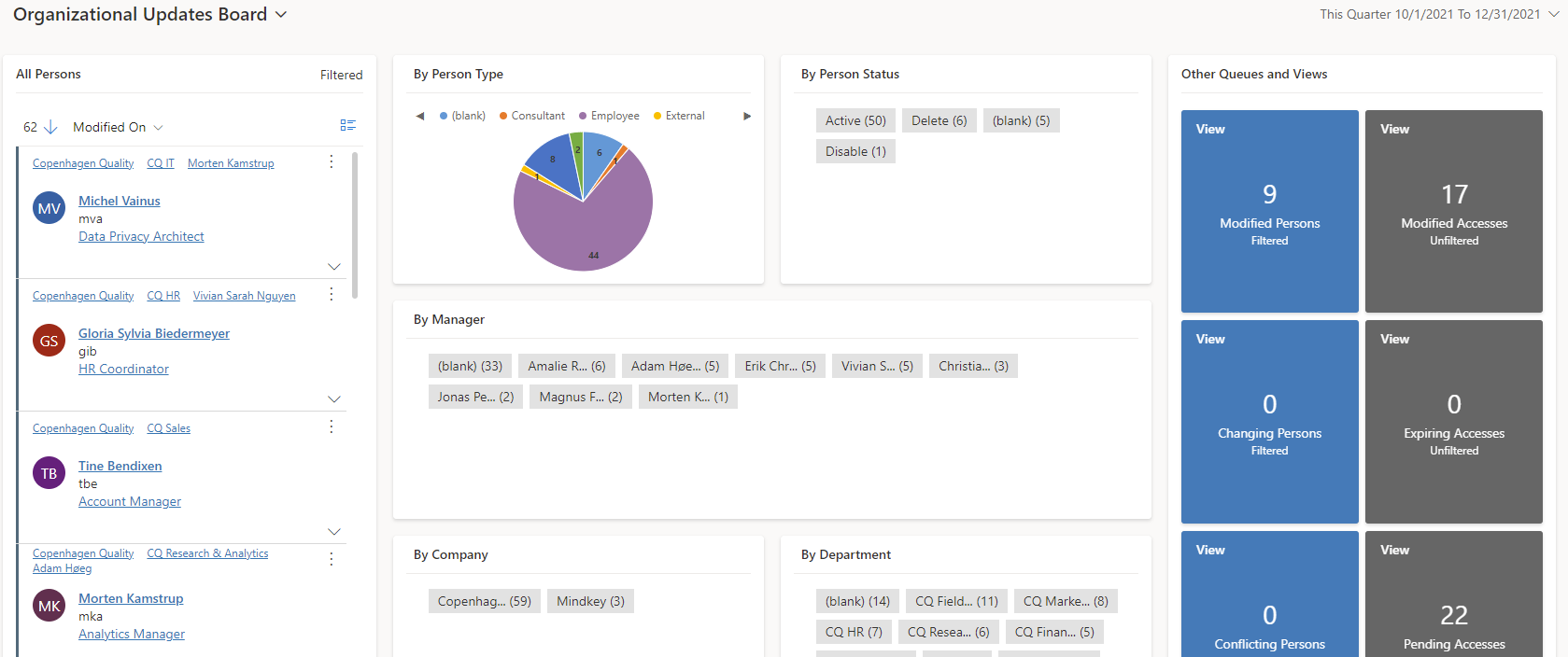Open more options for Michel Vainus card
The width and height of the screenshot is (1568, 657).
pos(331,162)
